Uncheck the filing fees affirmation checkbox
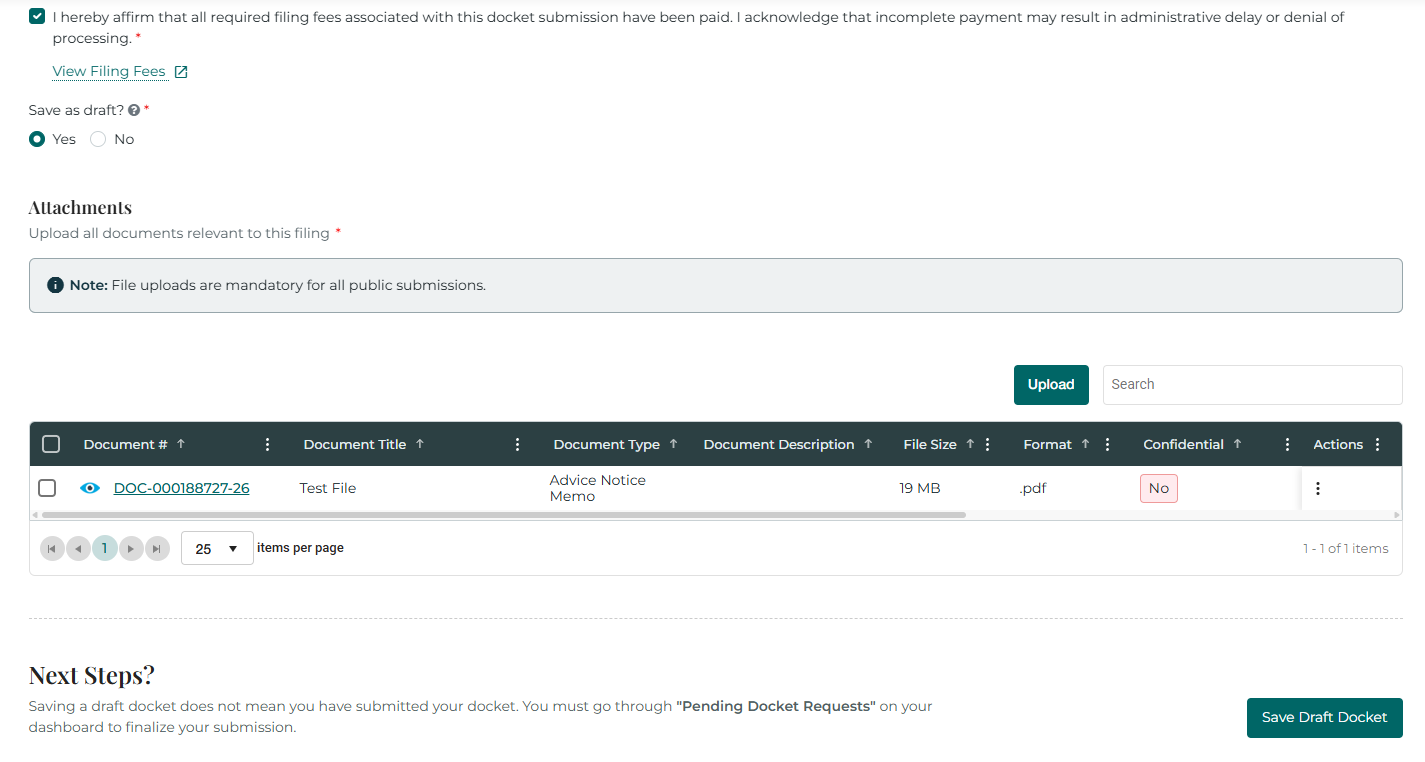Screen dimensions: 1425x762 pyautogui.click(x=37, y=17)
